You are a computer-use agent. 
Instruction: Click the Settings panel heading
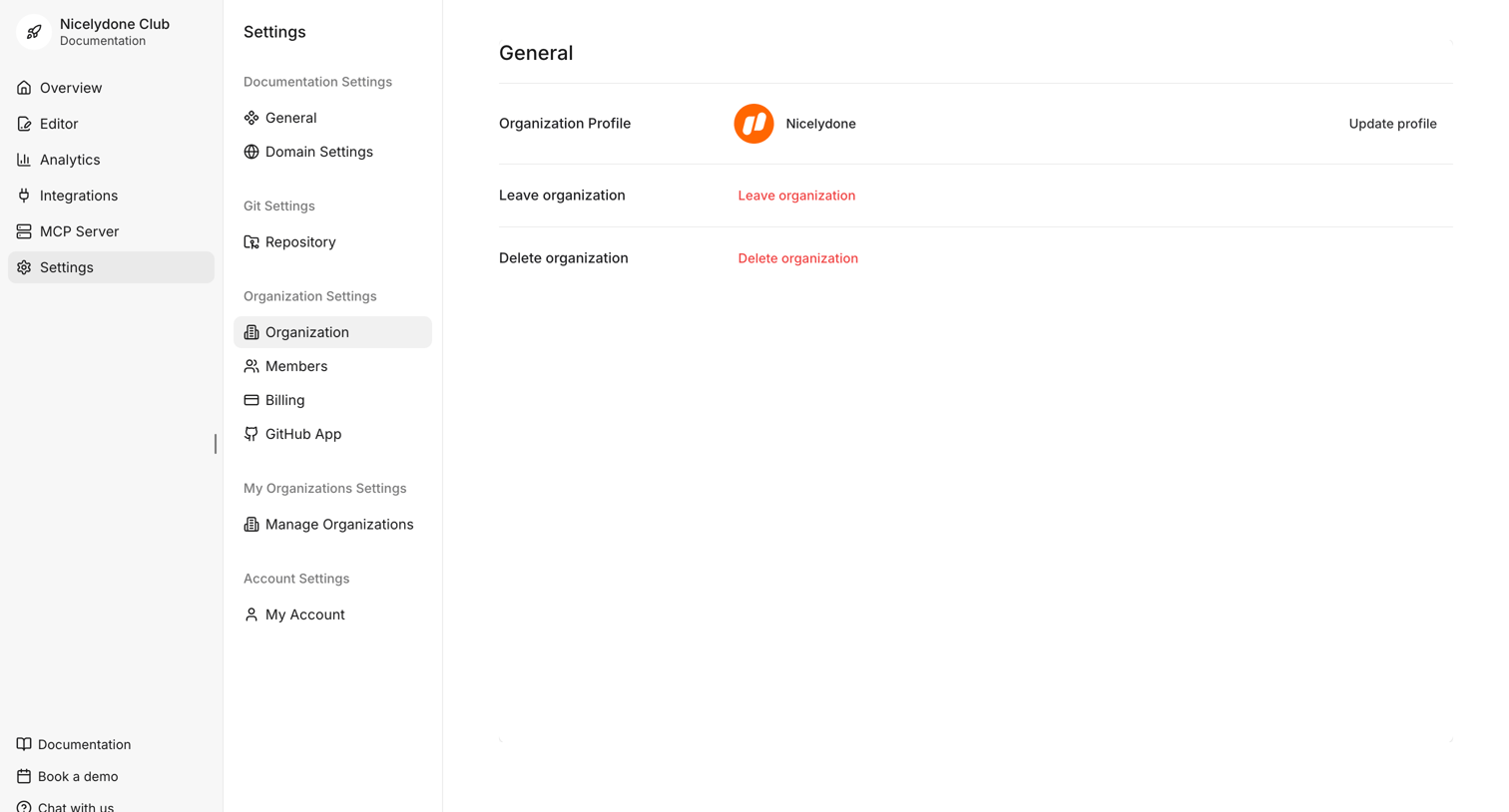(x=274, y=32)
